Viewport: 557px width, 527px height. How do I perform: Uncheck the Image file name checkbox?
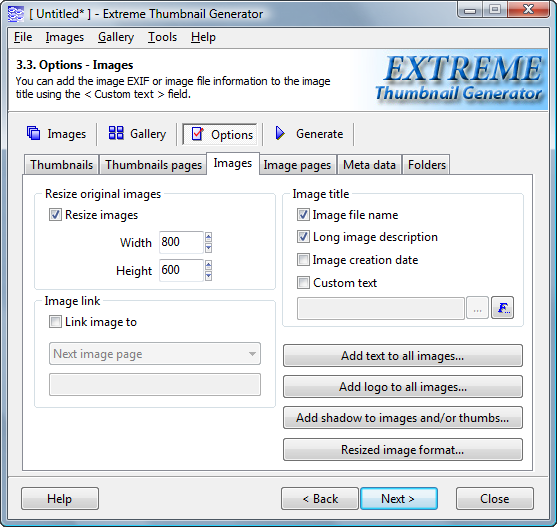pyautogui.click(x=303, y=215)
